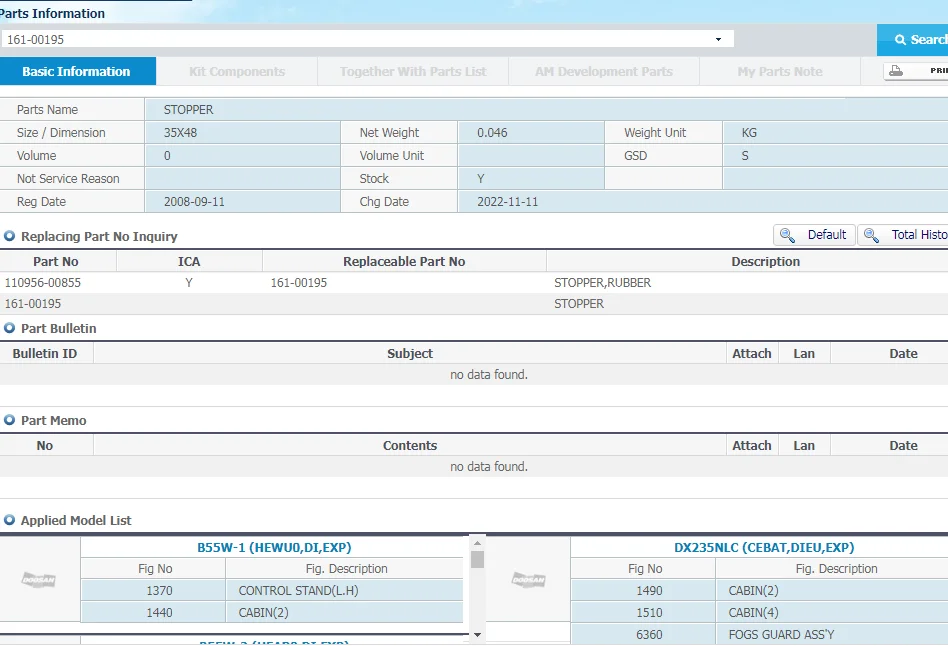The width and height of the screenshot is (948, 646).
Task: Open the Together With Parts List tab
Action: click(x=413, y=72)
